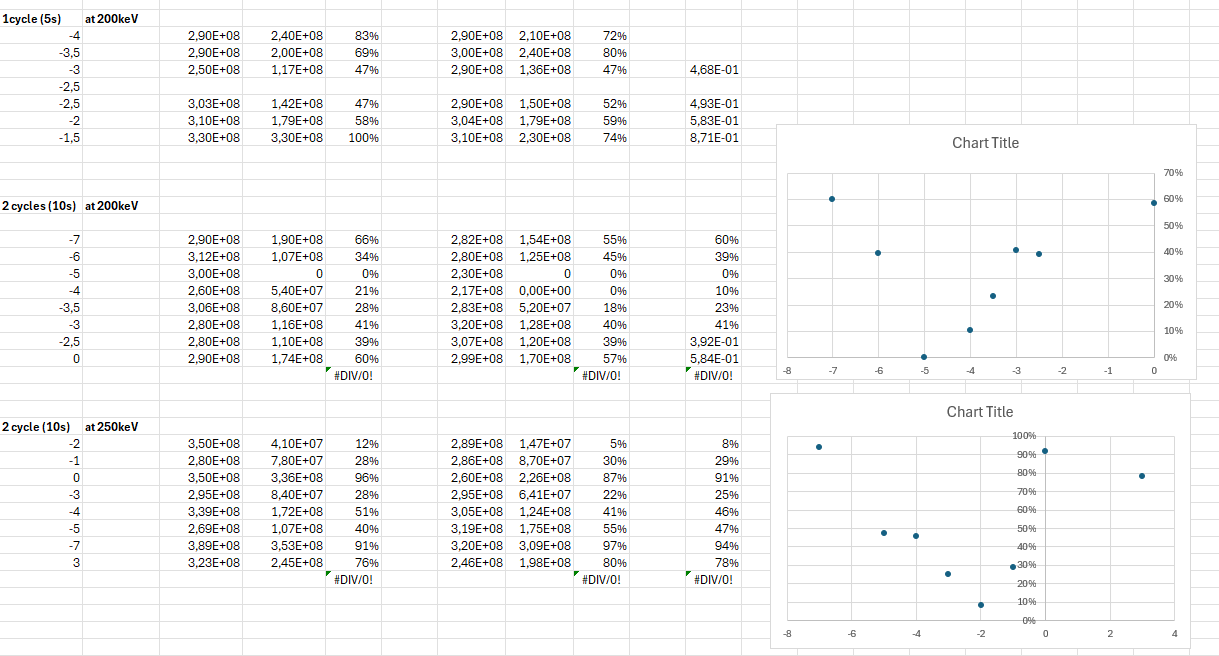Select the 3,12E+08 cell
The width and height of the screenshot is (1219, 656).
(x=201, y=257)
